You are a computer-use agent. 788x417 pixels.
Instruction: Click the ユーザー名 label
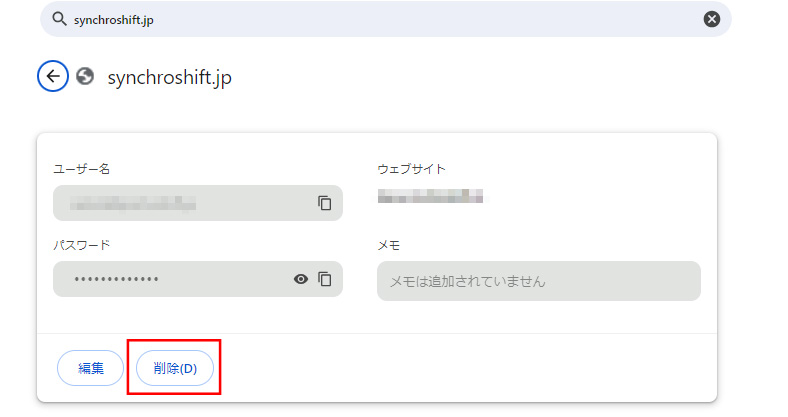pyautogui.click(x=81, y=169)
